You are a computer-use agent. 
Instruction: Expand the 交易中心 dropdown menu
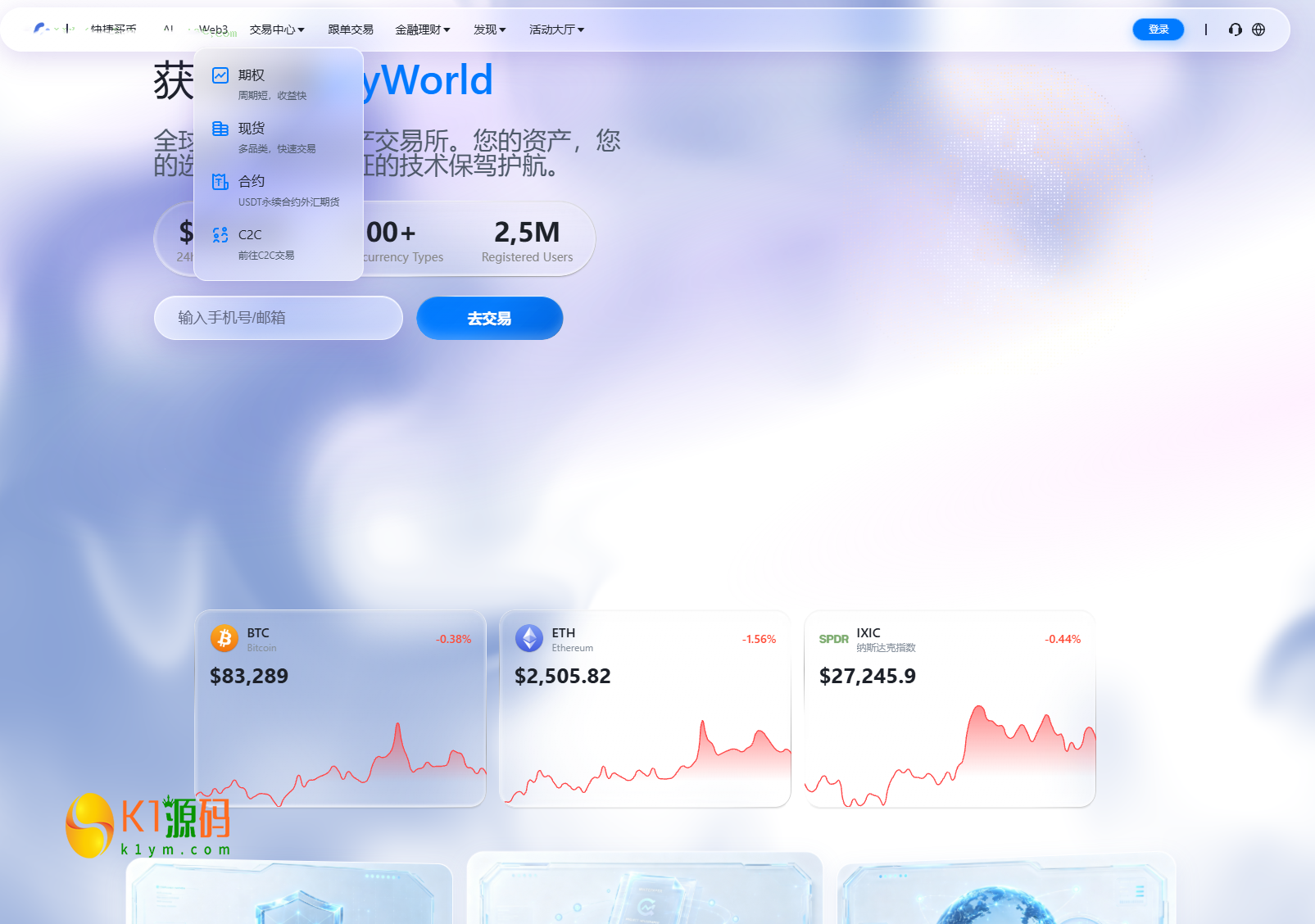[277, 29]
